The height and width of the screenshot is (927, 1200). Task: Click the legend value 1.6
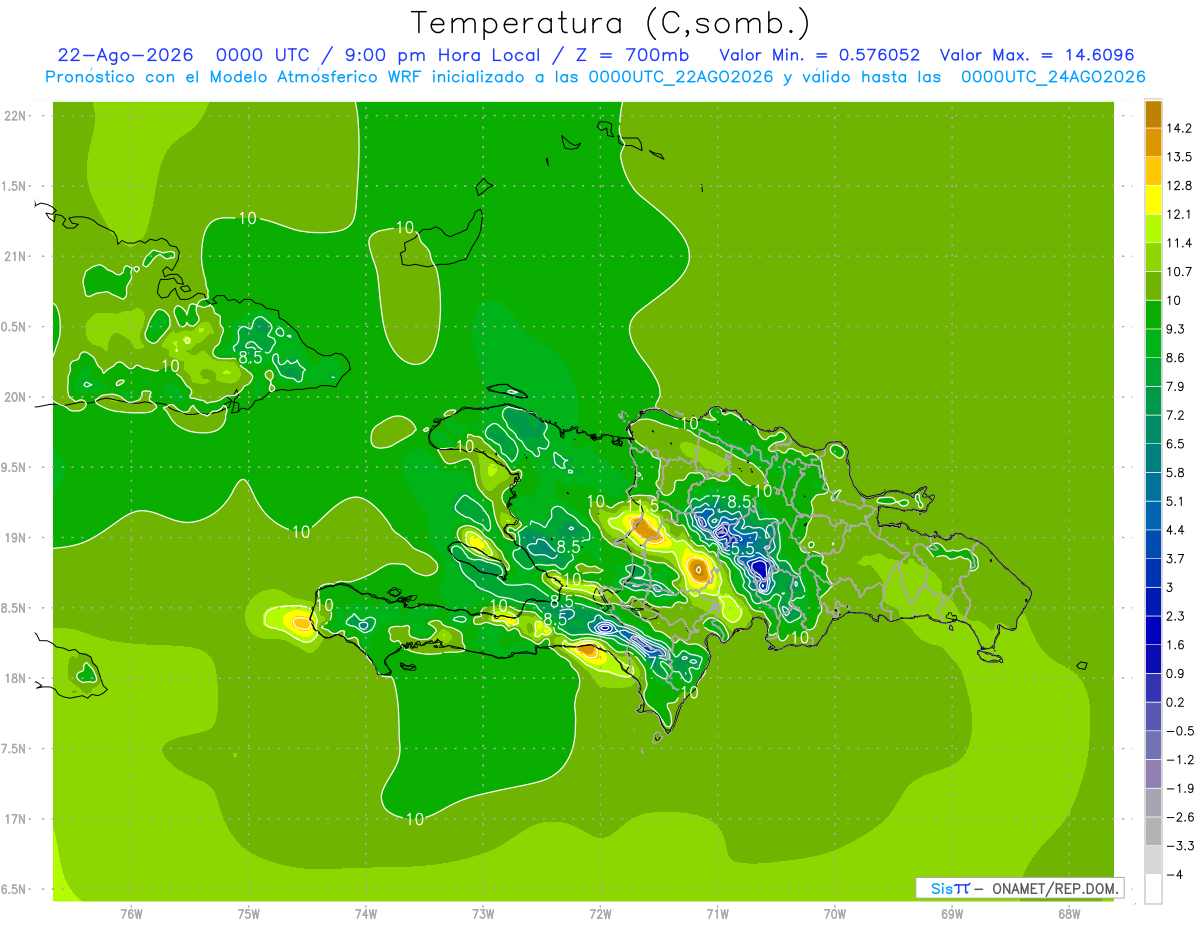pos(1176,645)
